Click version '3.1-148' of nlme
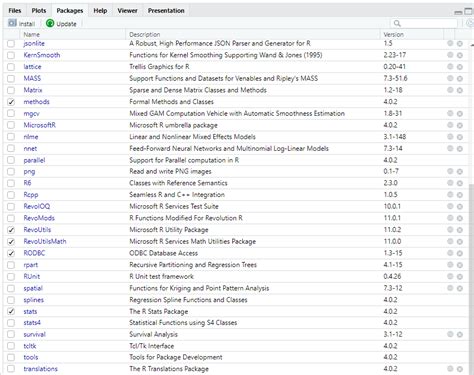 [x=395, y=137]
